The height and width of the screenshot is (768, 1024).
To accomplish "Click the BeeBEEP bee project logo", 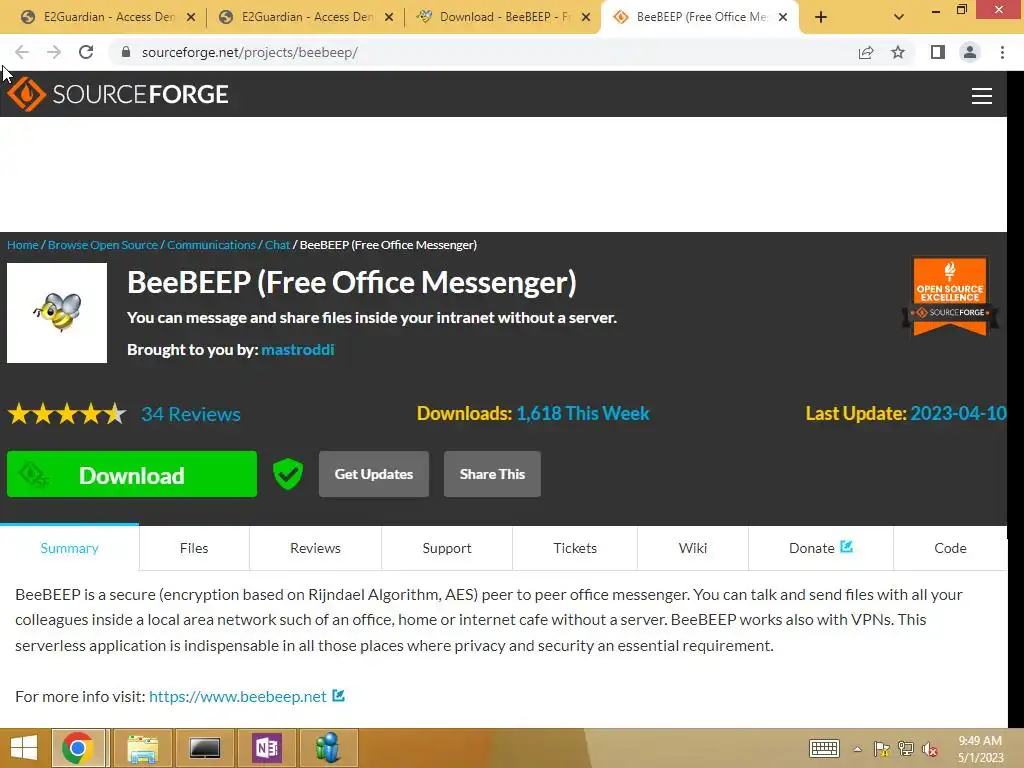I will (x=57, y=313).
